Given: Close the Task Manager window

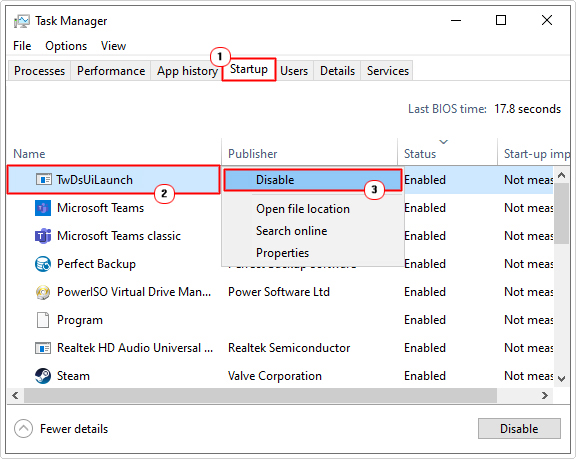Looking at the screenshot, I should [547, 20].
